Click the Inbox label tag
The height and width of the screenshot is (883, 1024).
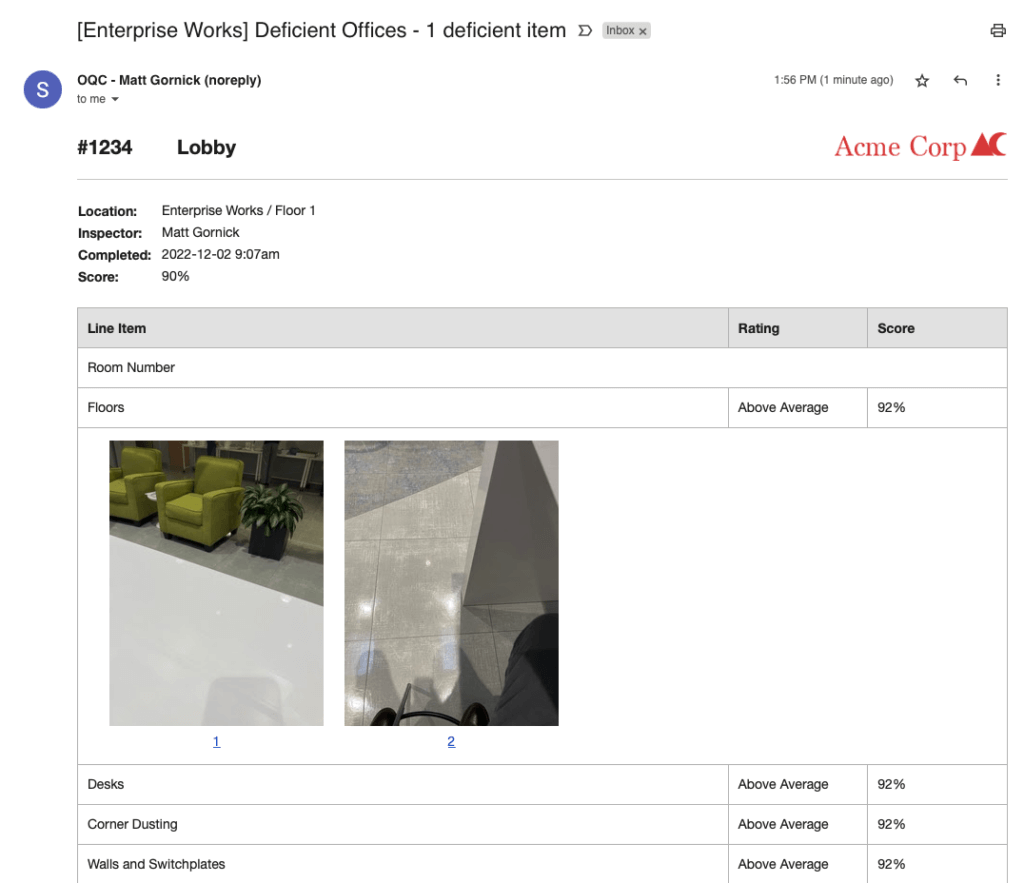[x=620, y=31]
